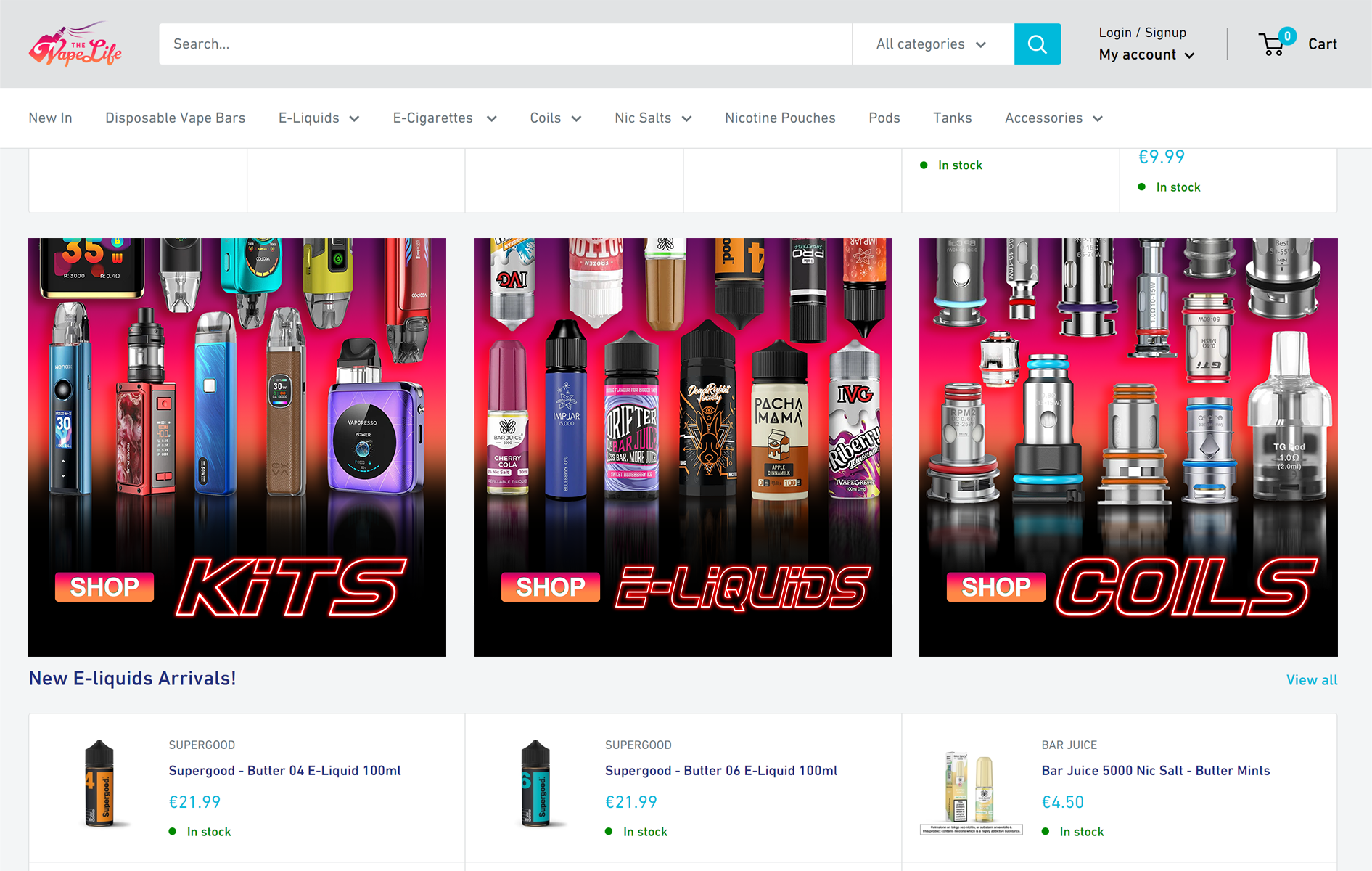Expand the E-Cigarettes menu

pos(444,118)
